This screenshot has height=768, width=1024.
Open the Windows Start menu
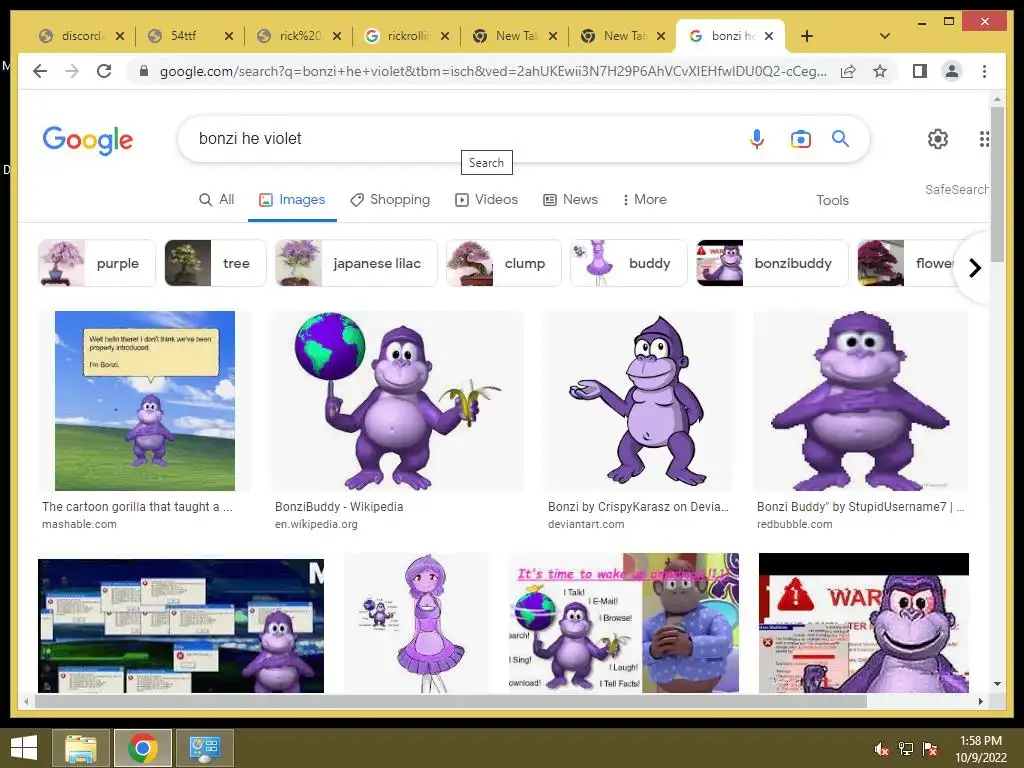point(24,748)
